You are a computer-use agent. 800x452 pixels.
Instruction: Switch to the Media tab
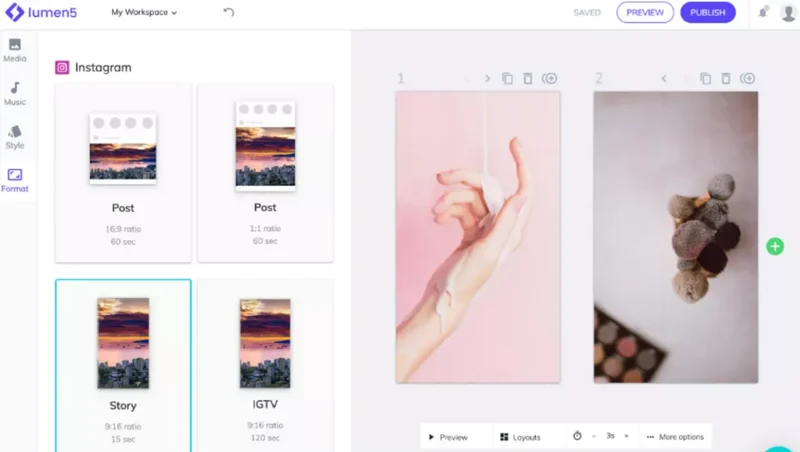pyautogui.click(x=15, y=50)
